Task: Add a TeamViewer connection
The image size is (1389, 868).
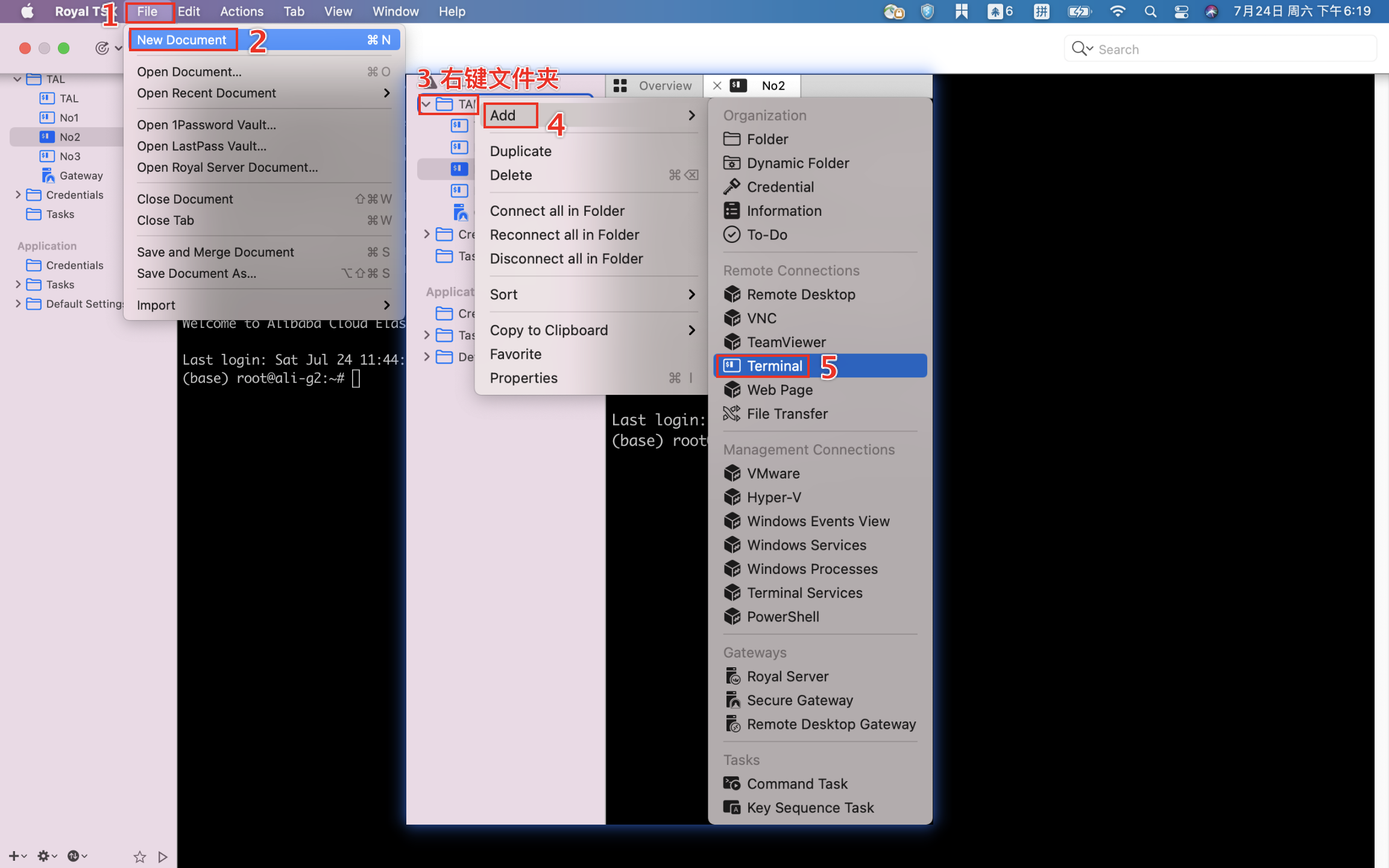Action: [x=820, y=342]
